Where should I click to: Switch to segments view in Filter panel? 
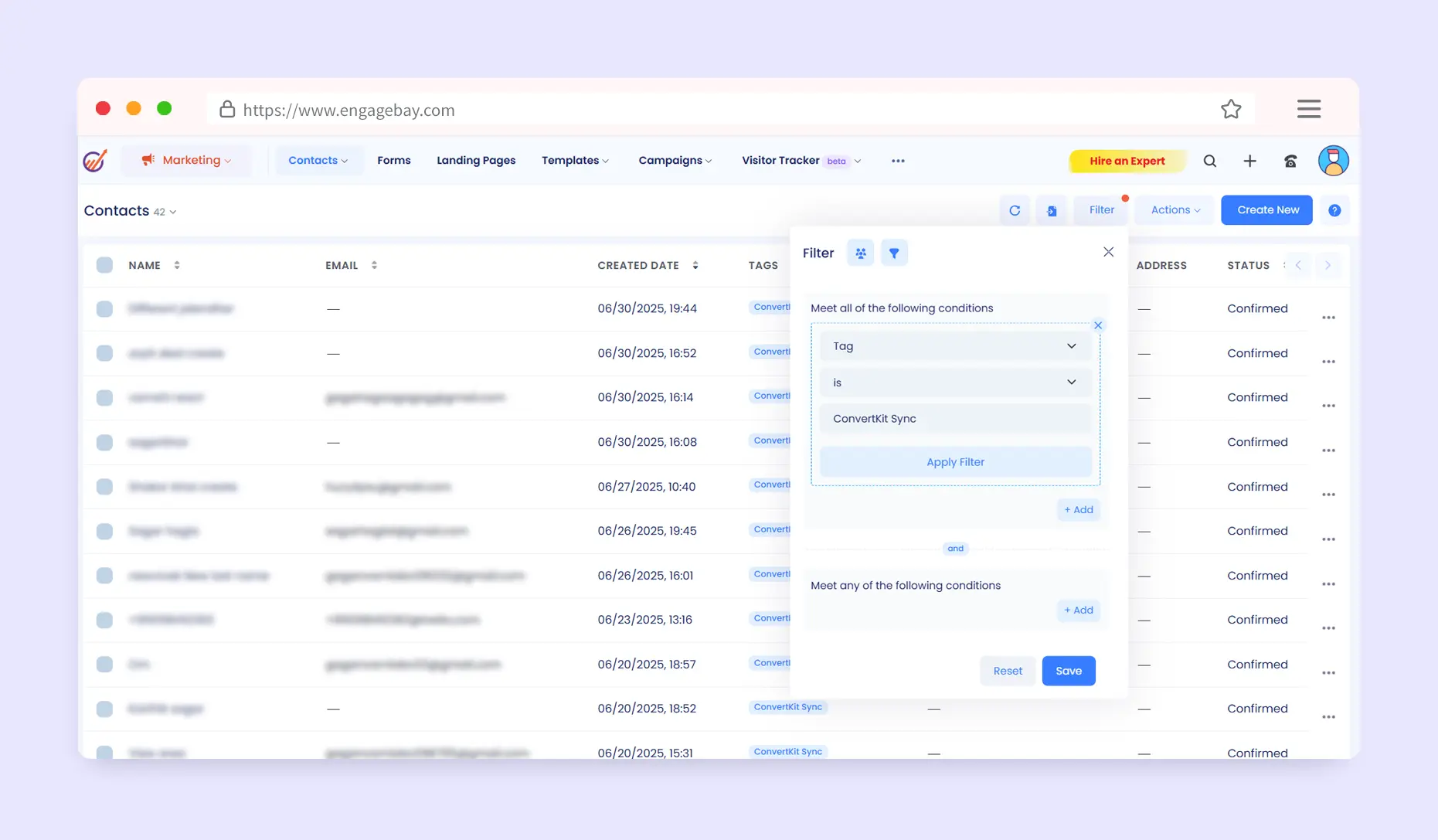point(860,253)
